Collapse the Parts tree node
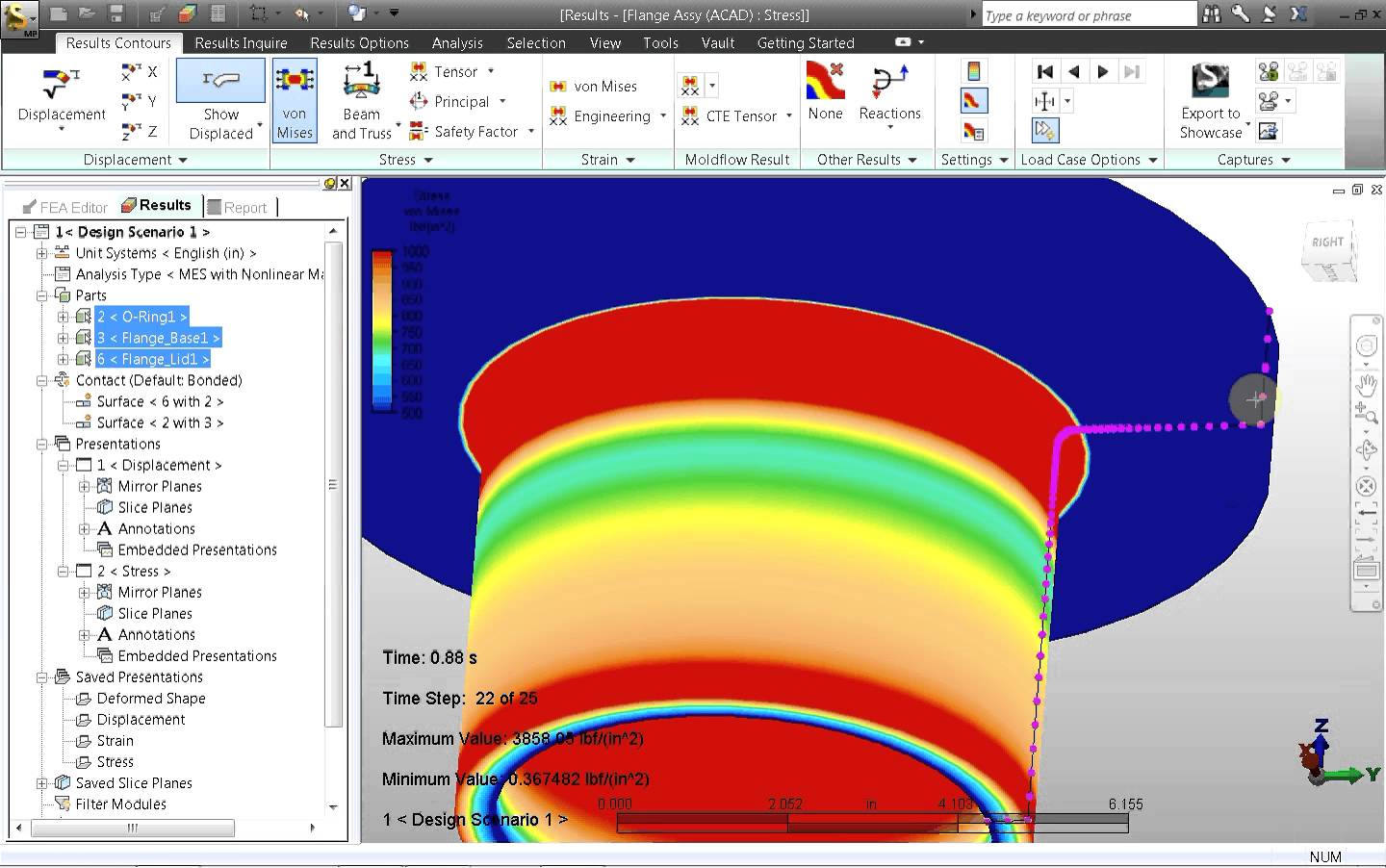 click(x=42, y=295)
